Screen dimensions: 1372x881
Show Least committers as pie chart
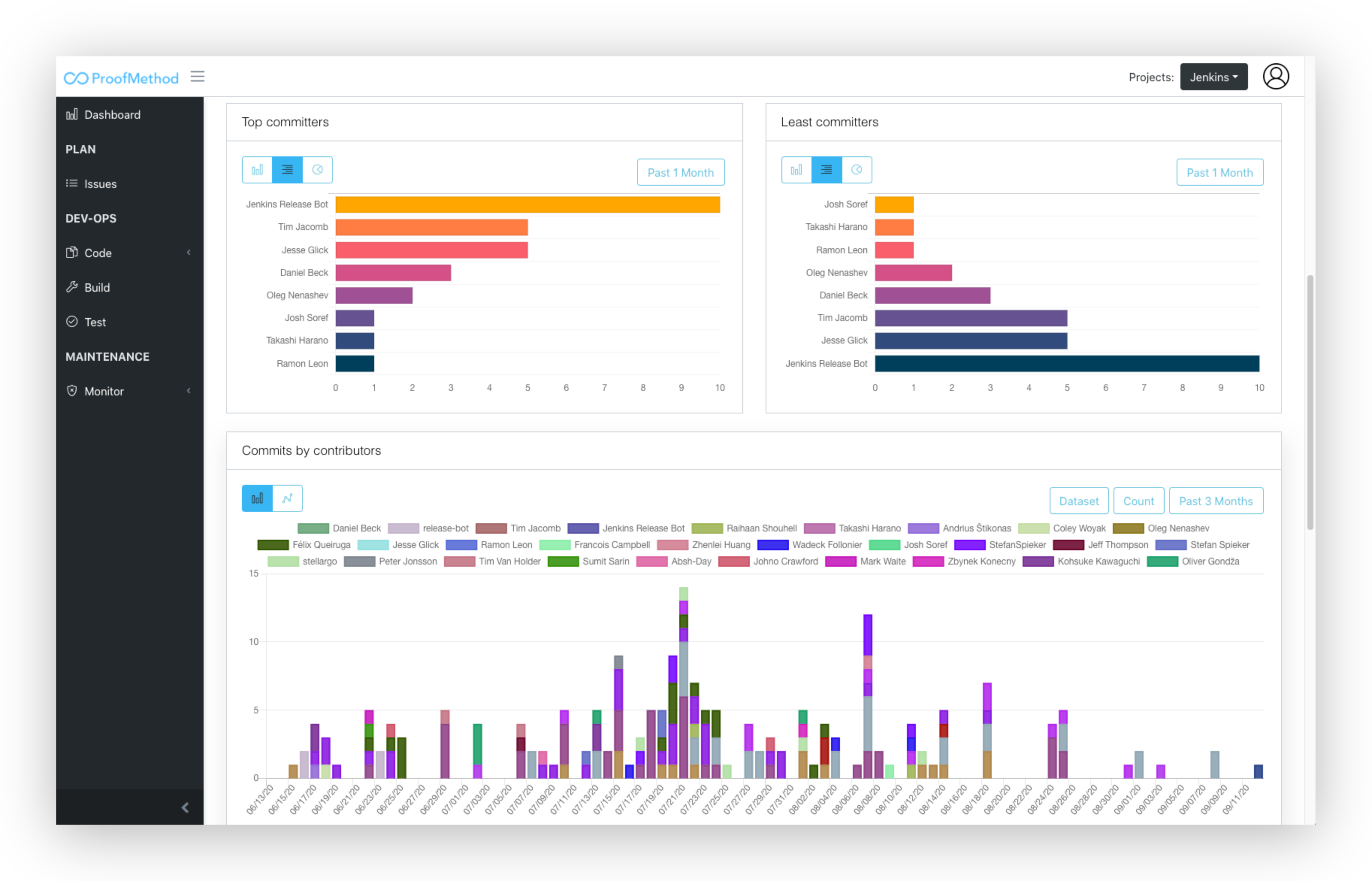click(856, 170)
